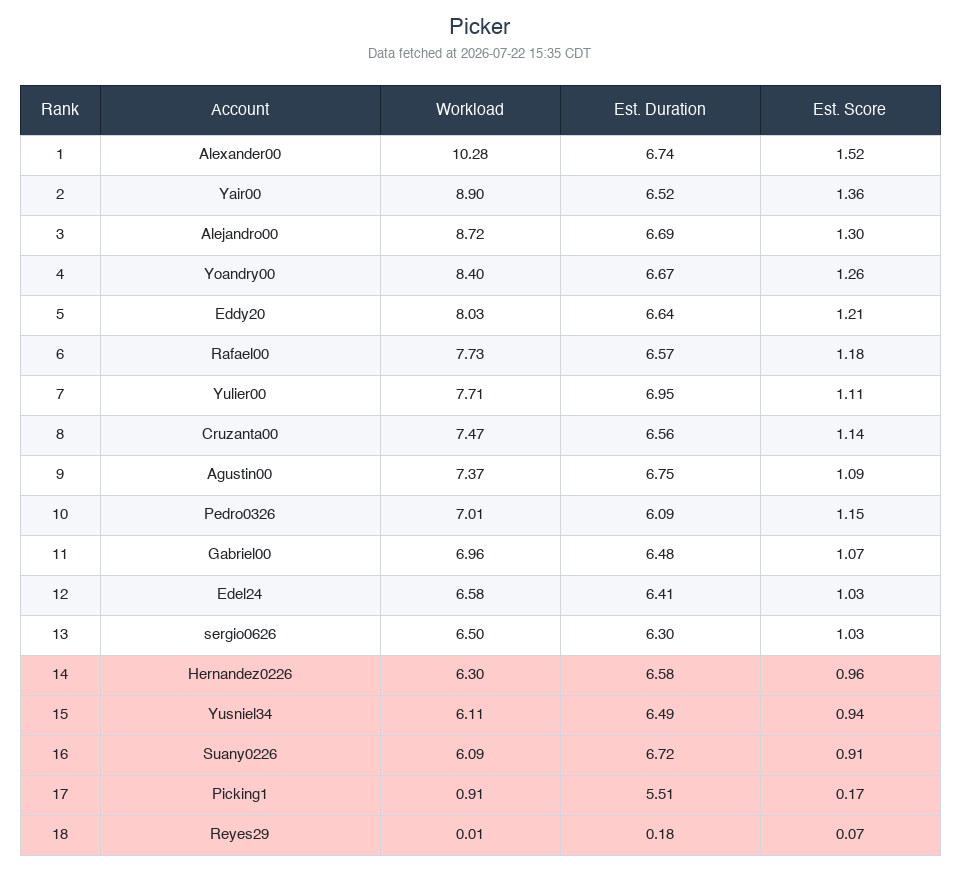Click the data fetched timestamp text
This screenshot has width=960, height=885.
pyautogui.click(x=479, y=54)
